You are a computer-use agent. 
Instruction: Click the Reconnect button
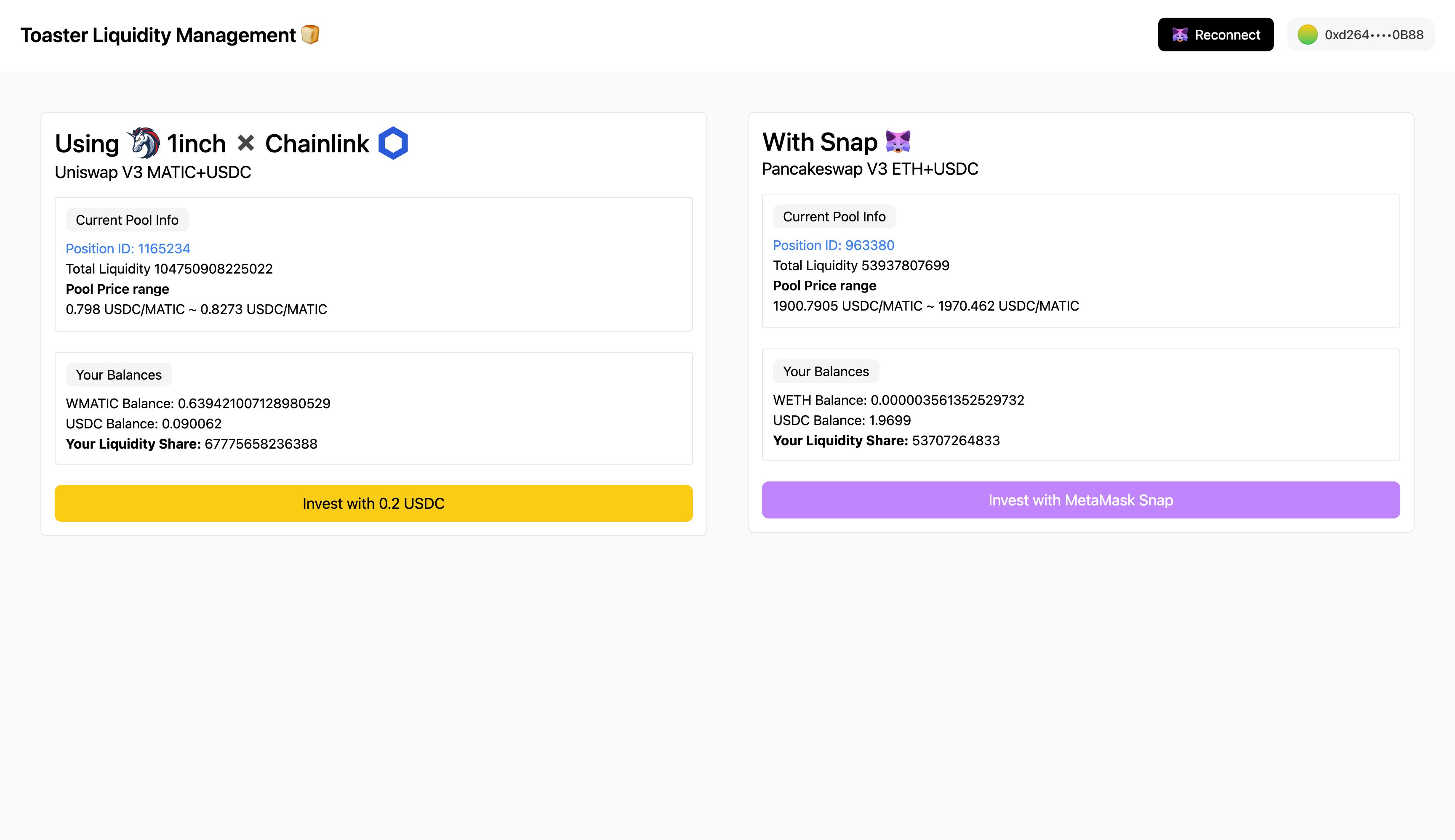coord(1215,35)
